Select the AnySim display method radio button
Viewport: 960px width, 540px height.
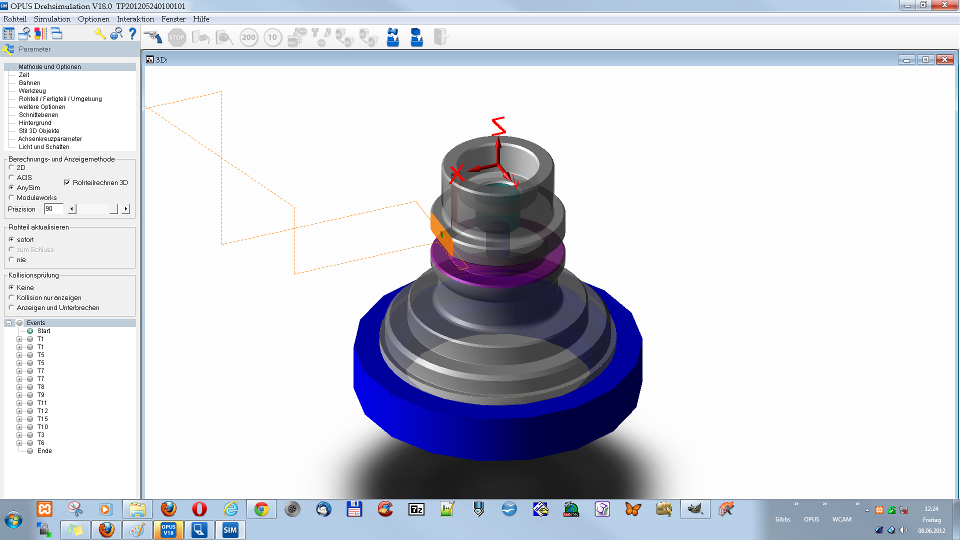(12, 187)
